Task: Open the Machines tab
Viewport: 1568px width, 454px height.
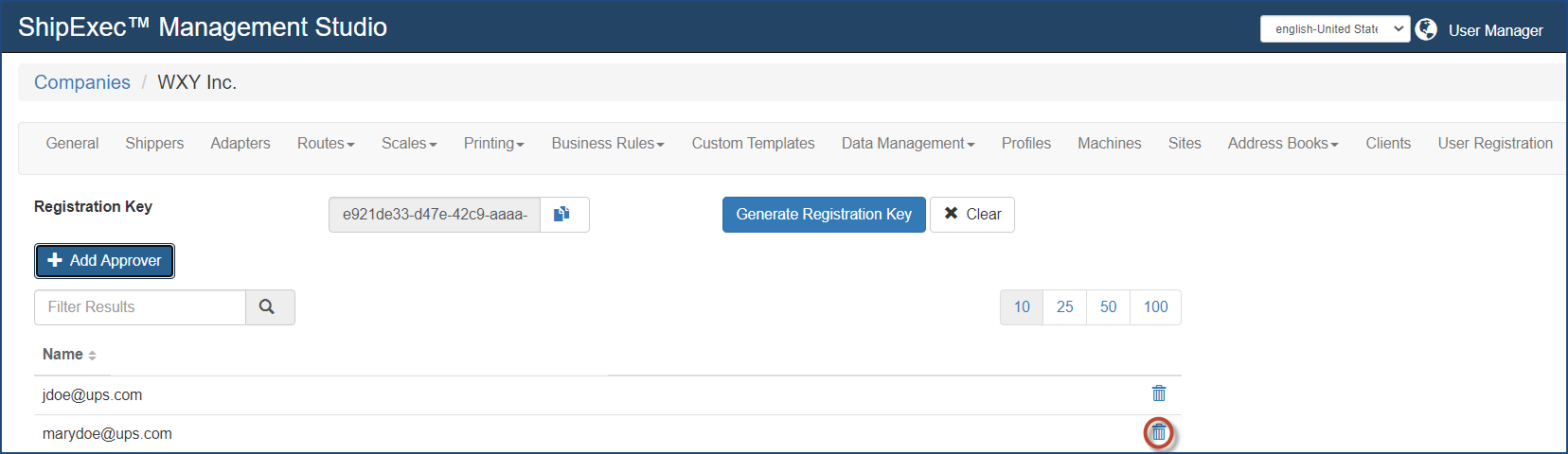Action: (1110, 144)
